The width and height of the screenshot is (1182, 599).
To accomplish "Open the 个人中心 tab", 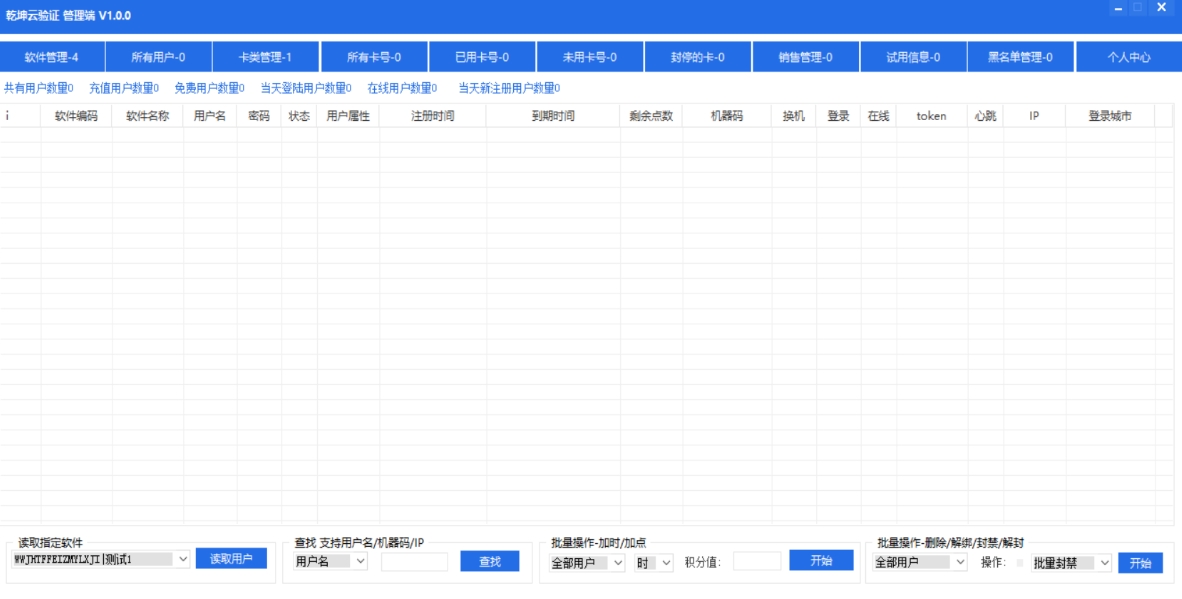I will (1127, 57).
